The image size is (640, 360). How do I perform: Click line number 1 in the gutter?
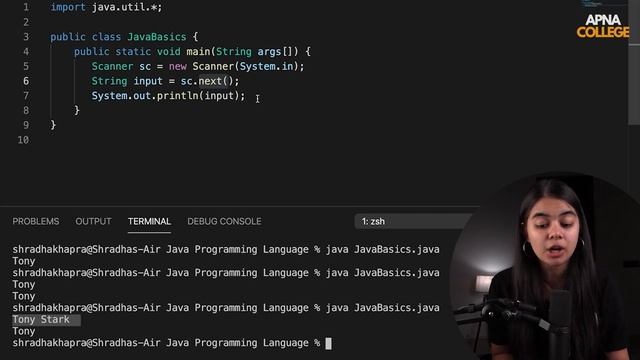(x=26, y=7)
